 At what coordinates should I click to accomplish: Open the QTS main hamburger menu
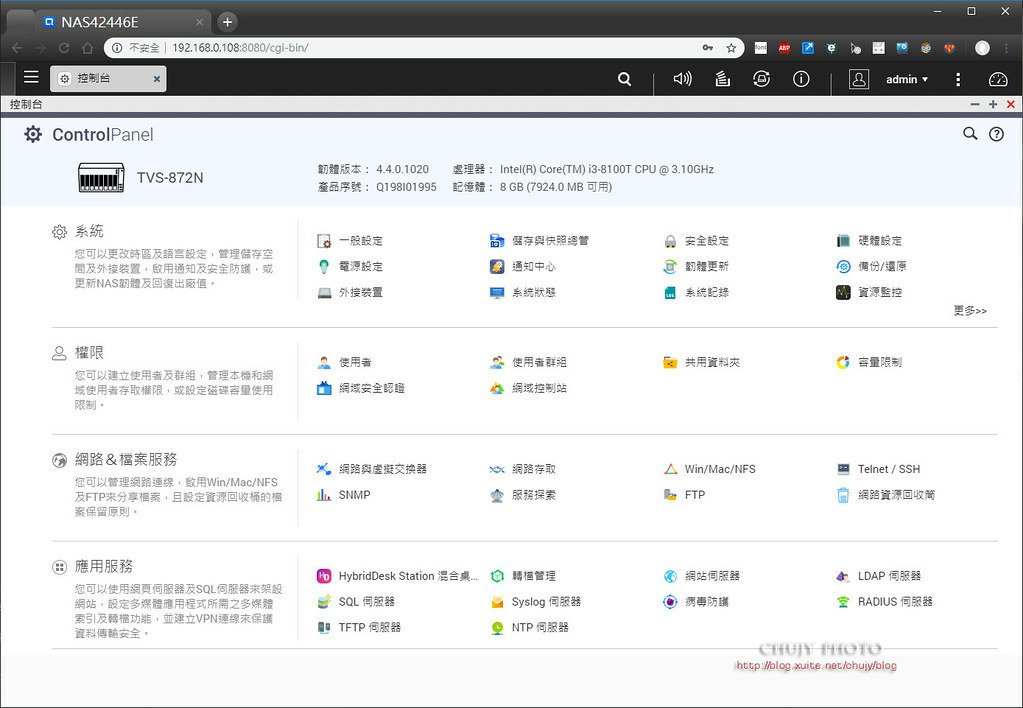click(31, 77)
